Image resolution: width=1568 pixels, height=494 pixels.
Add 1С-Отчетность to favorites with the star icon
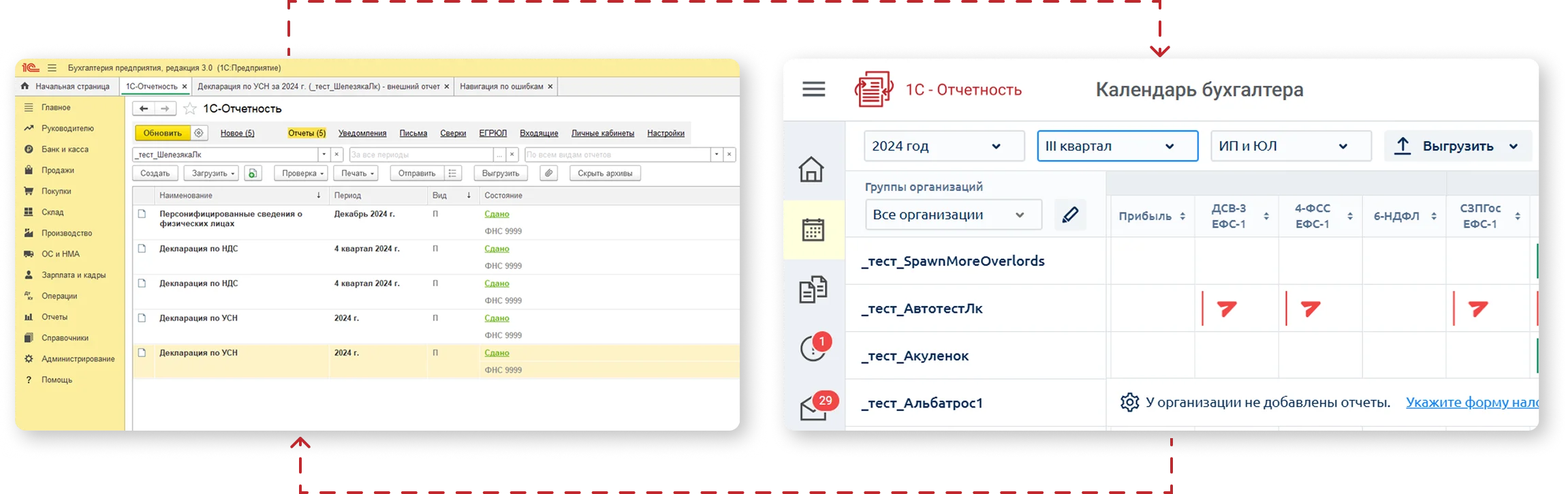click(x=191, y=109)
